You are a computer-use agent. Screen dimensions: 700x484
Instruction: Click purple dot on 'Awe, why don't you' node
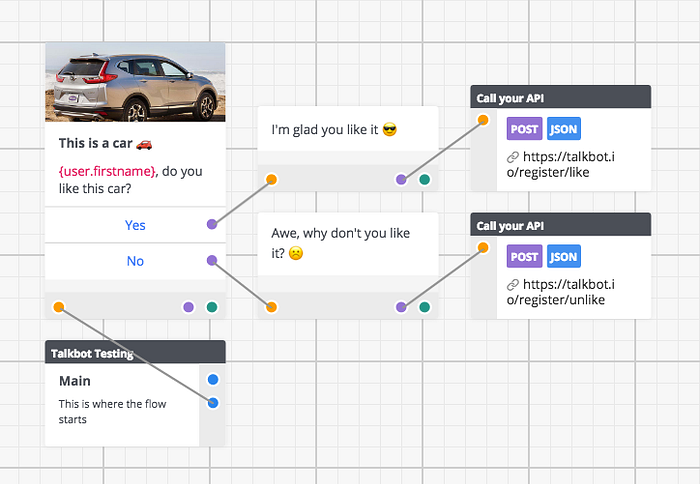pos(401,307)
